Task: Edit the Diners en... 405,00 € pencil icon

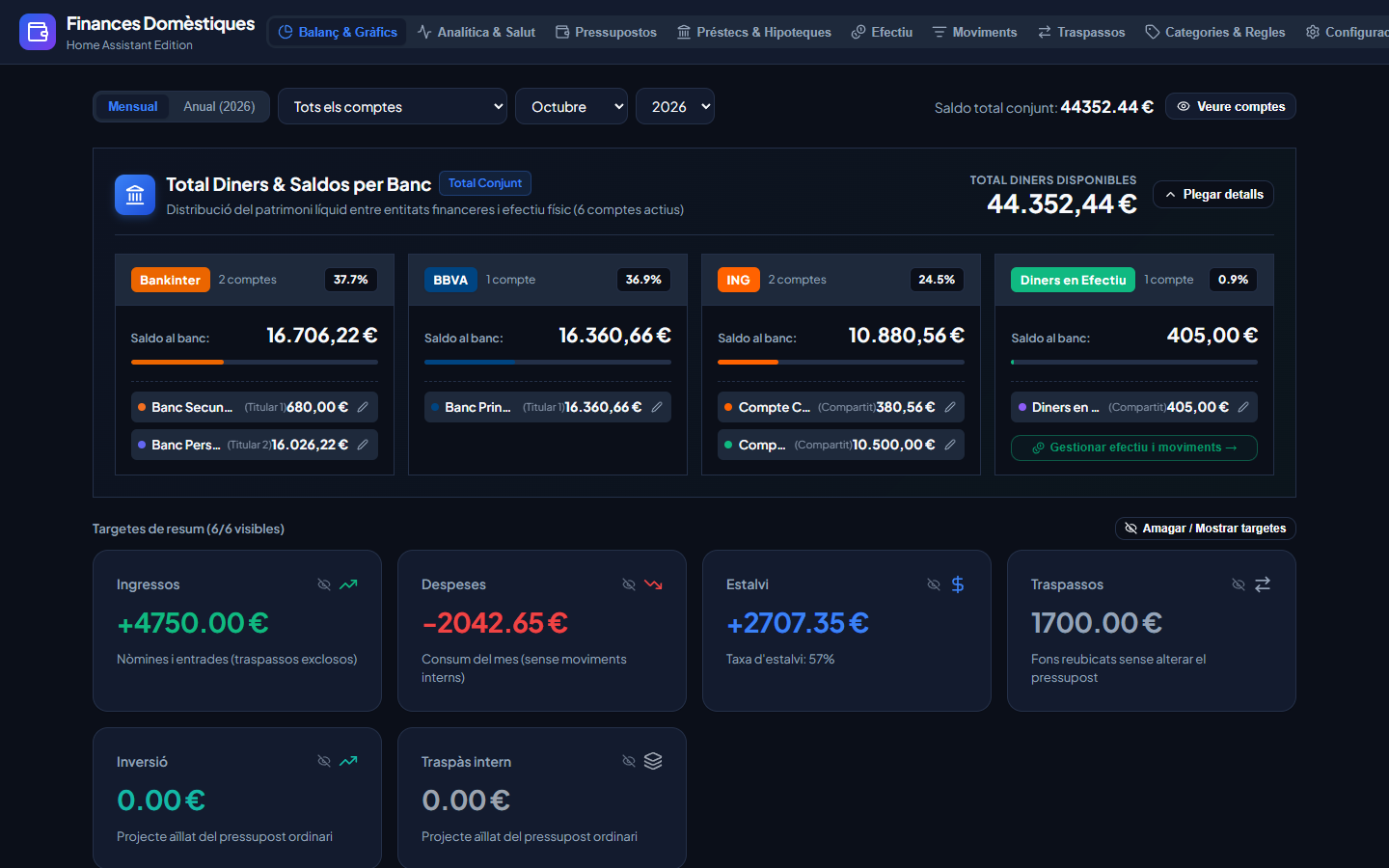Action: pos(1243,407)
